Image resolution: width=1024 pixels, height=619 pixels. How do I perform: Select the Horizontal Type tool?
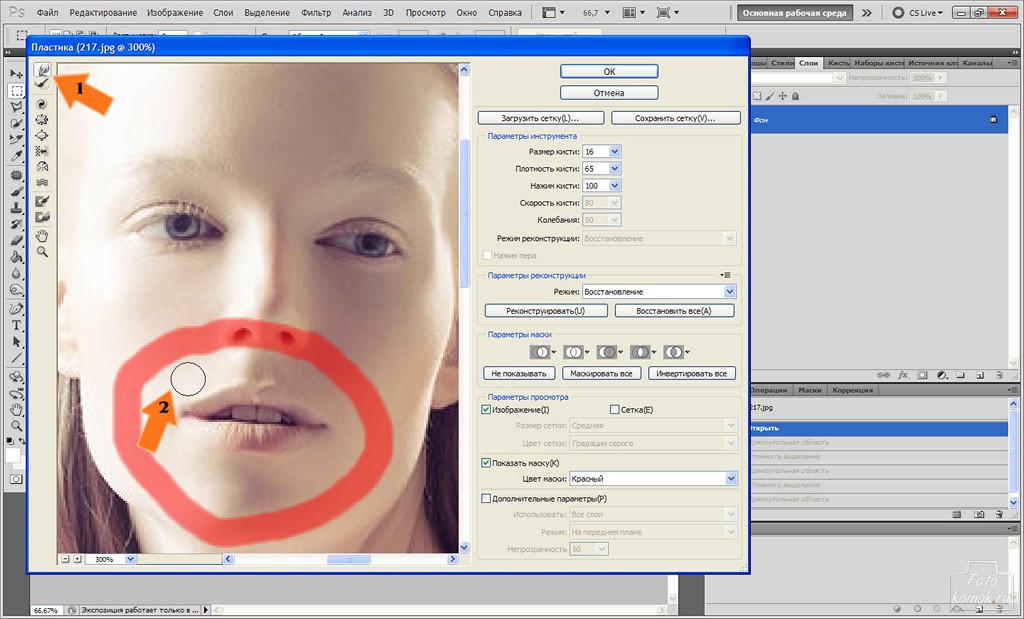[17, 325]
